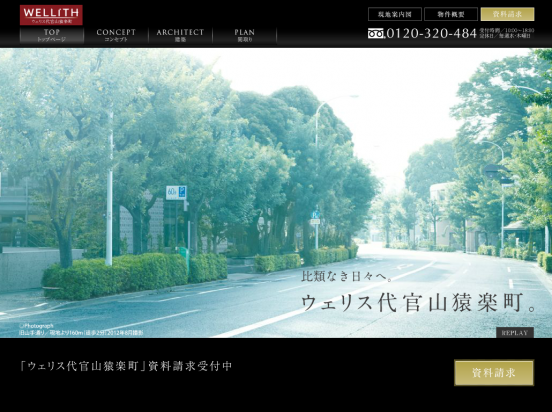Open the PLAN 間取り menu item
This screenshot has width=552, height=412.
(245, 35)
